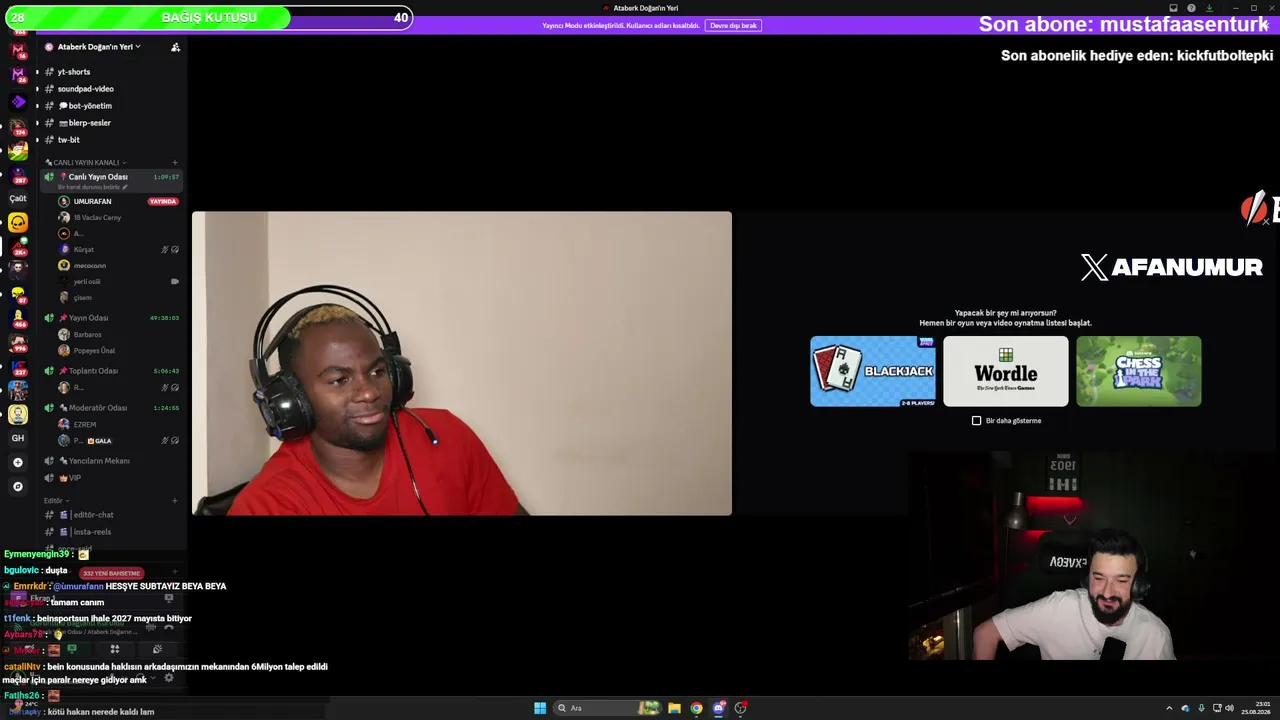Click the camera icon beside 'yerli osili'
The image size is (1280, 720).
pos(175,281)
